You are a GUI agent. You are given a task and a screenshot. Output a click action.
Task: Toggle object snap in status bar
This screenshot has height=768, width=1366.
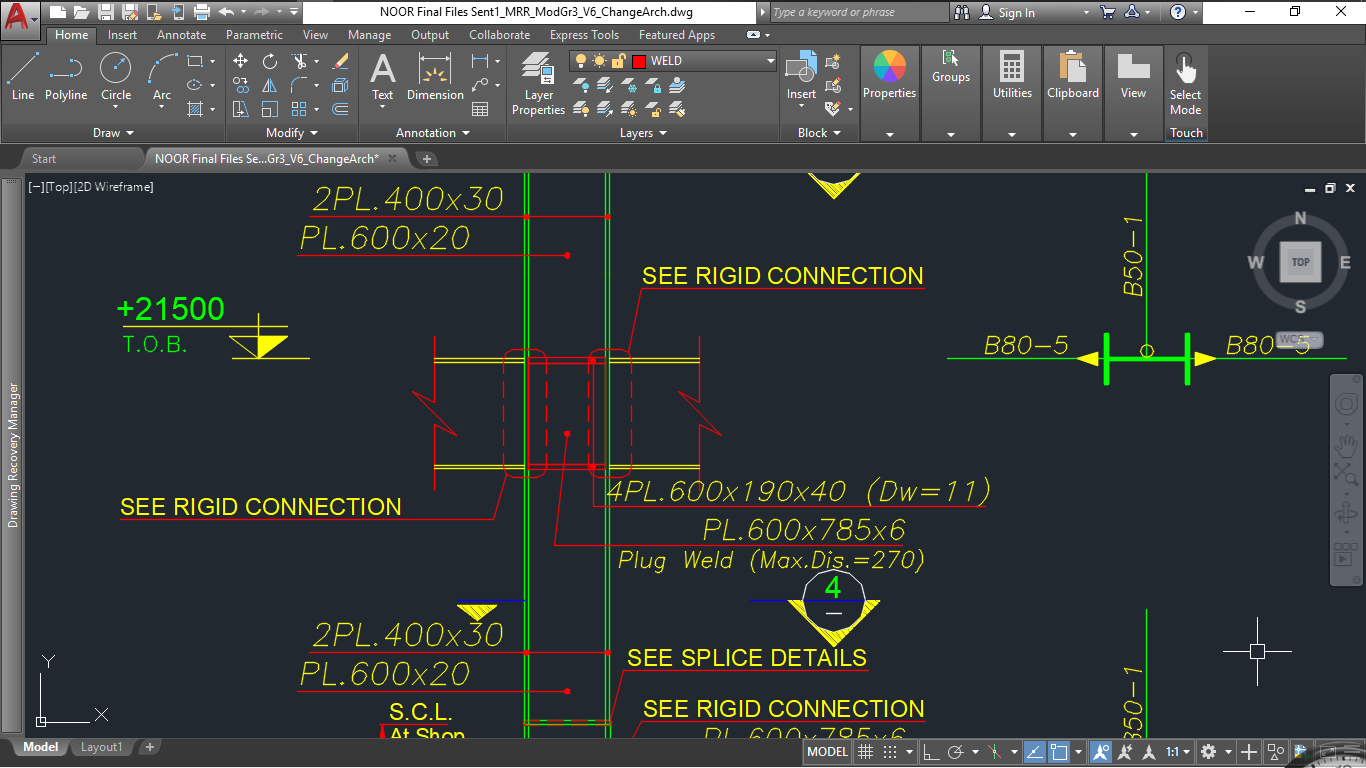[x=1060, y=752]
